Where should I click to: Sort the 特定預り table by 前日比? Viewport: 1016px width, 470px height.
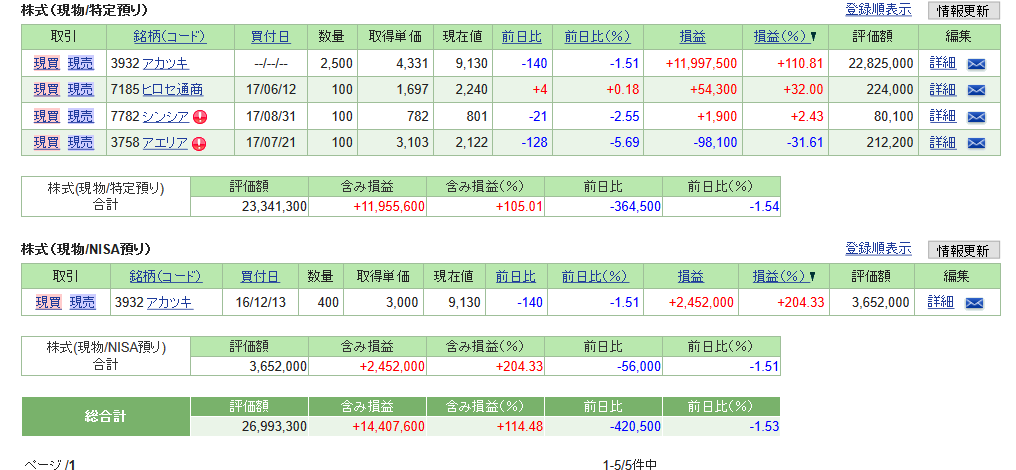point(522,37)
